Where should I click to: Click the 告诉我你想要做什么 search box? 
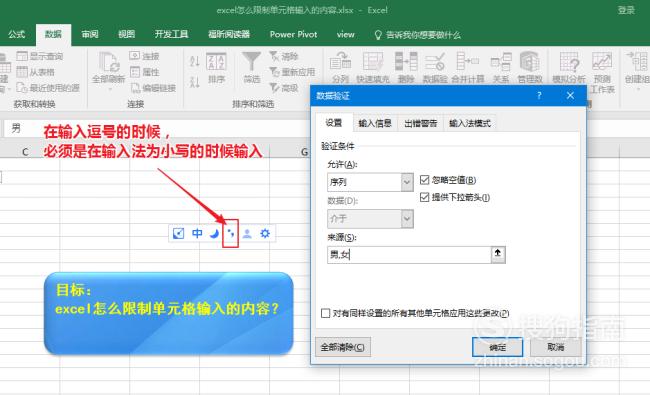click(x=418, y=34)
